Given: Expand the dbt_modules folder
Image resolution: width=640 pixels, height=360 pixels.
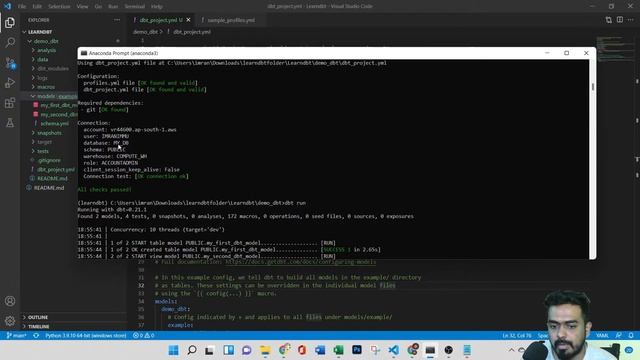Looking at the screenshot, I should coord(53,69).
